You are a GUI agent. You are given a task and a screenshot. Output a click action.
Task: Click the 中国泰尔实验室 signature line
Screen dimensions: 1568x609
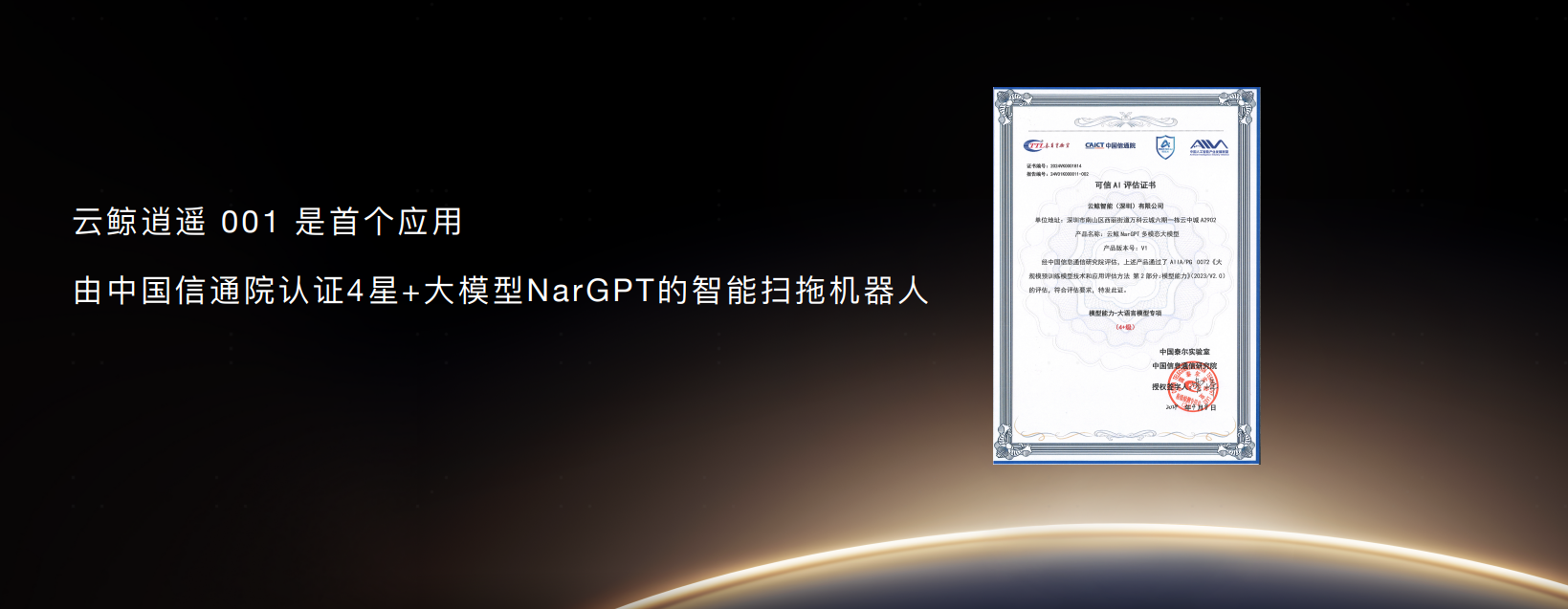[1184, 352]
